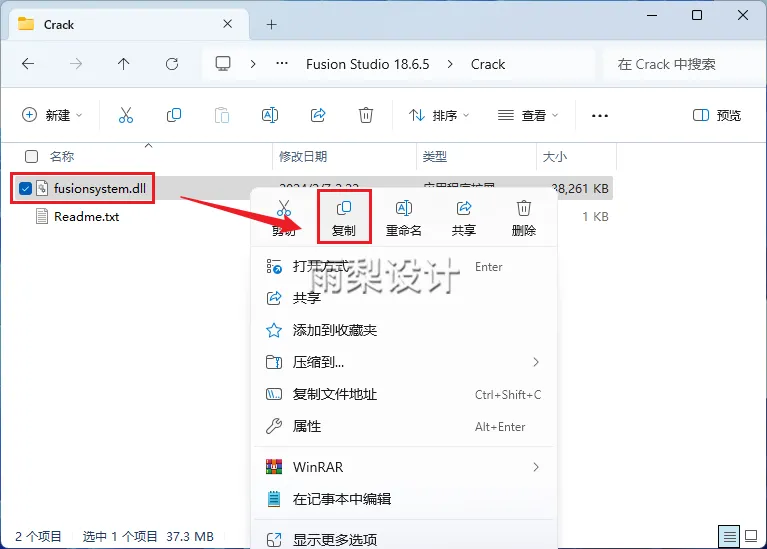Click the toolbar Rename icon
767x549 pixels.
point(270,115)
